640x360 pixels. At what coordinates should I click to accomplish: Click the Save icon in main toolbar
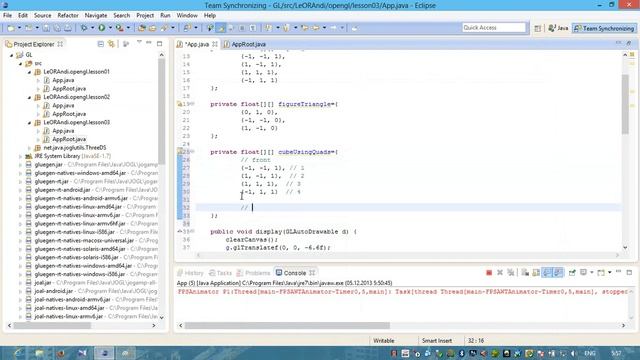(46, 28)
